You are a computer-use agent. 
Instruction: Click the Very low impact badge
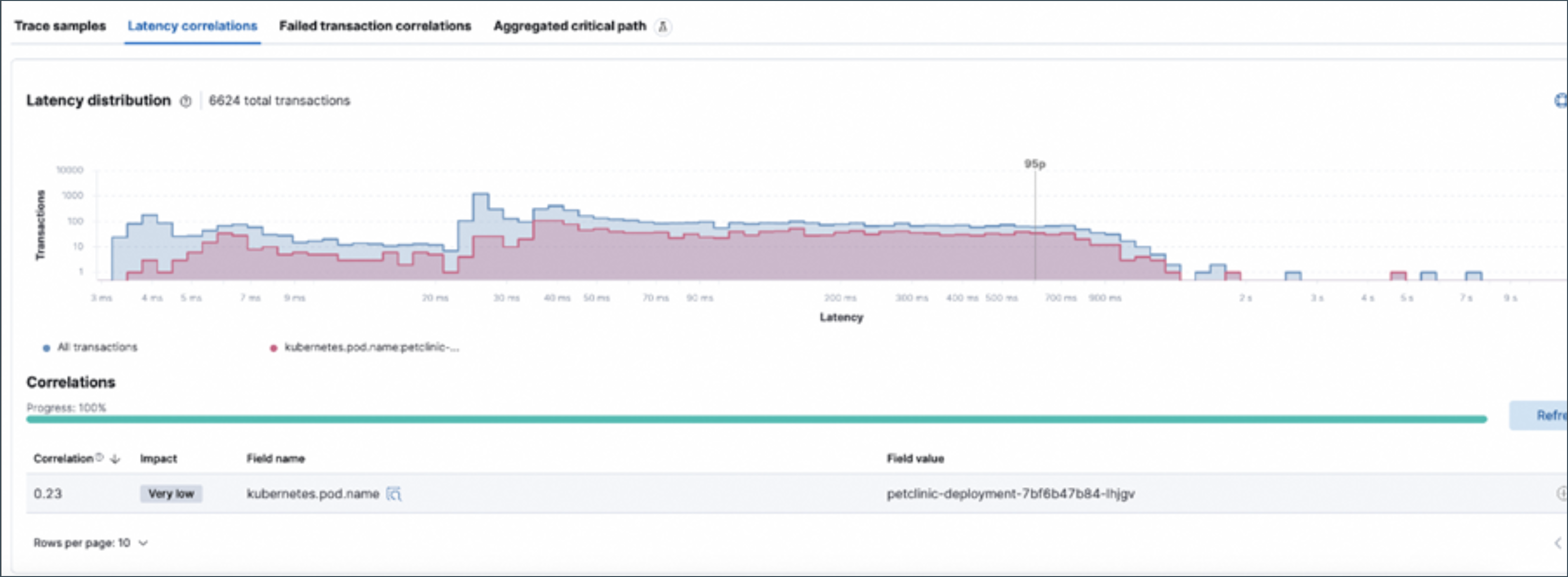[171, 494]
